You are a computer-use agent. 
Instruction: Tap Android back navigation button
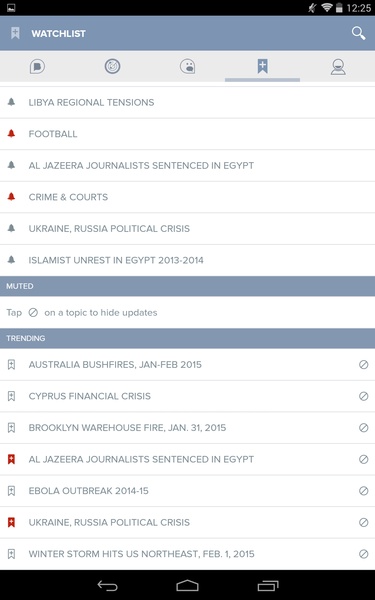(108, 585)
